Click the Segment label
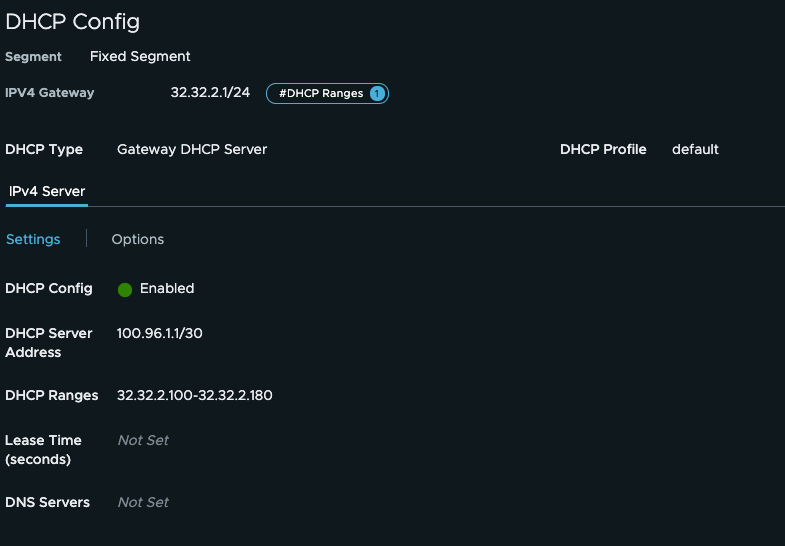 point(33,57)
